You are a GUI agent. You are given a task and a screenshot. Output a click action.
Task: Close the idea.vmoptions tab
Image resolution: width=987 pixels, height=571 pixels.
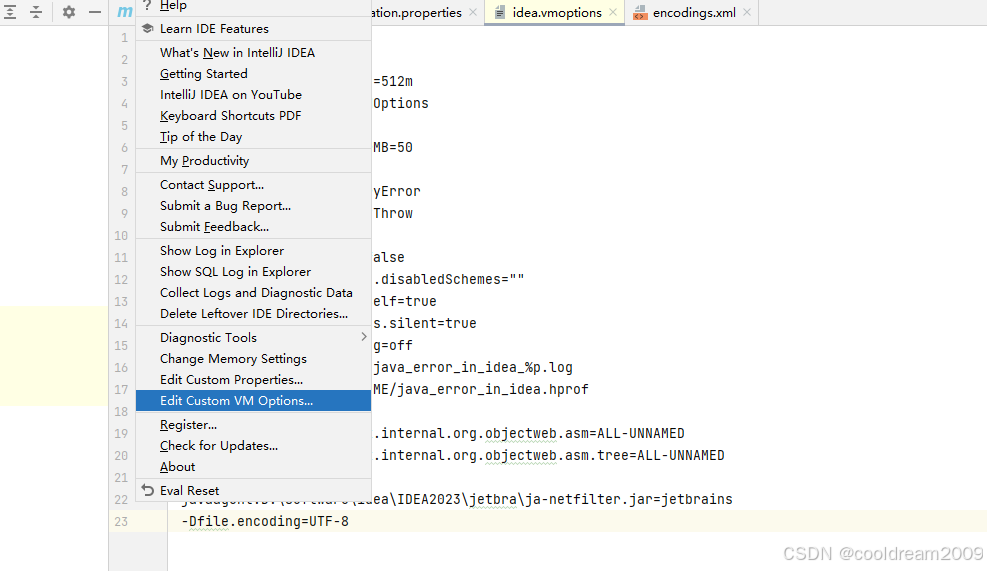612,13
